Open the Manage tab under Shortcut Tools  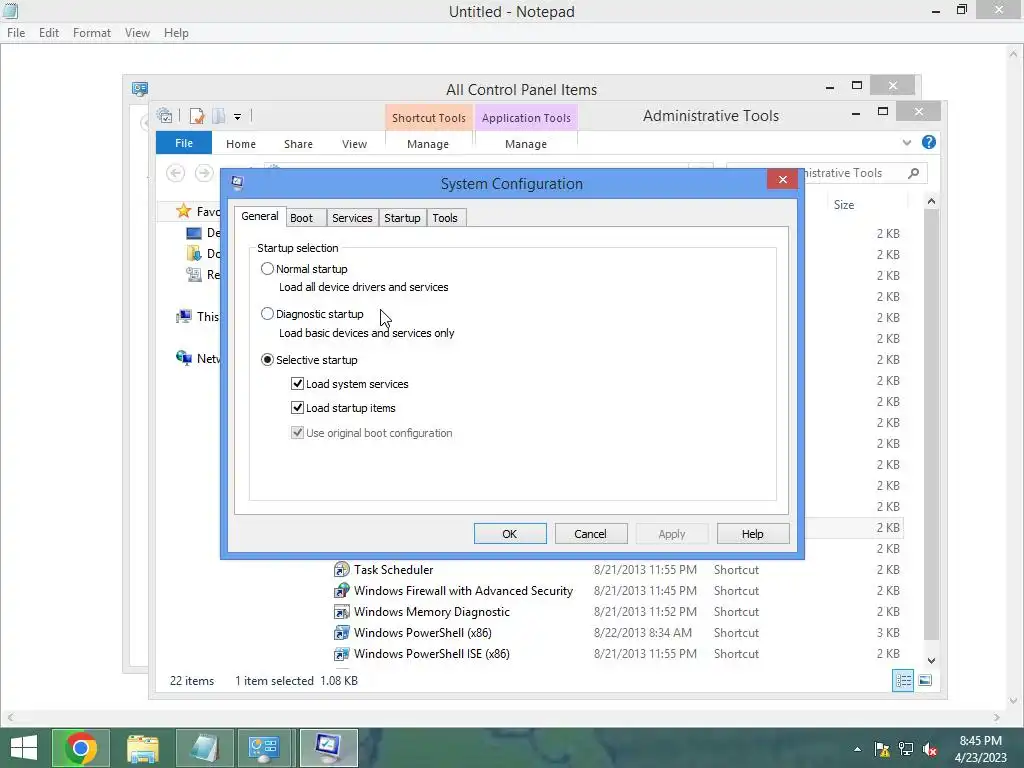click(x=428, y=144)
